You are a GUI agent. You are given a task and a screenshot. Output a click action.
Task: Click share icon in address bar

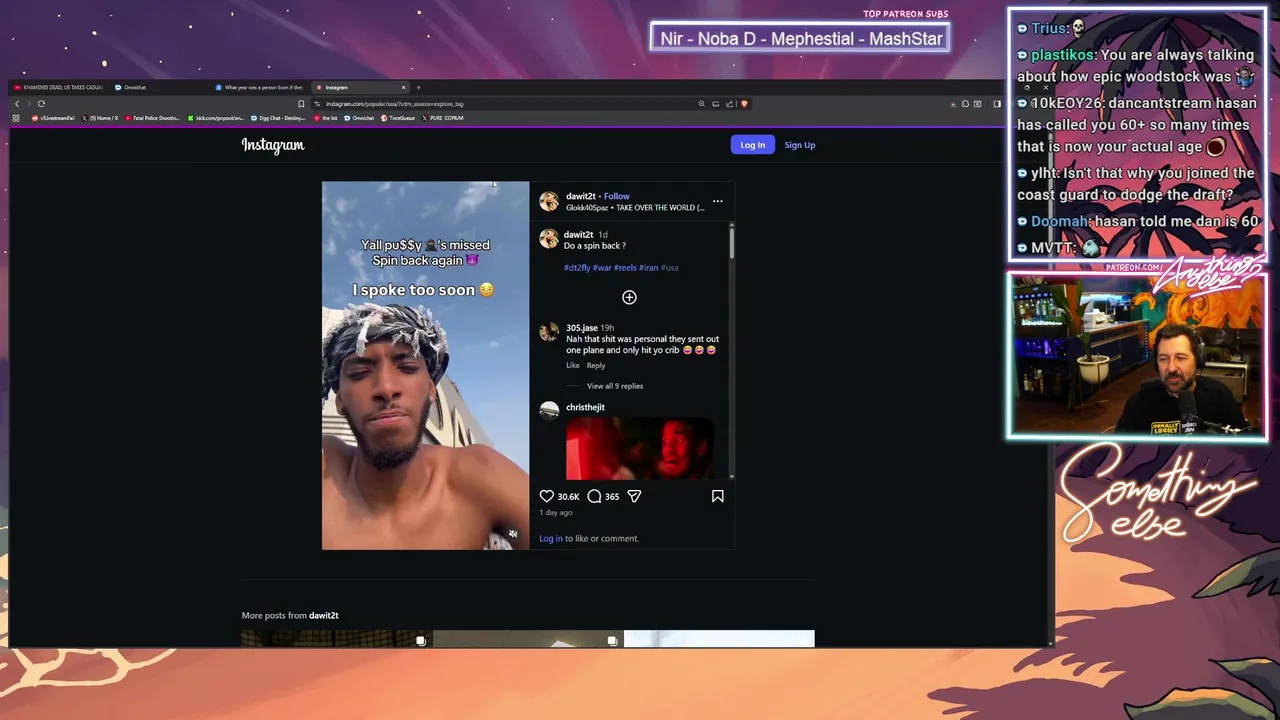730,103
